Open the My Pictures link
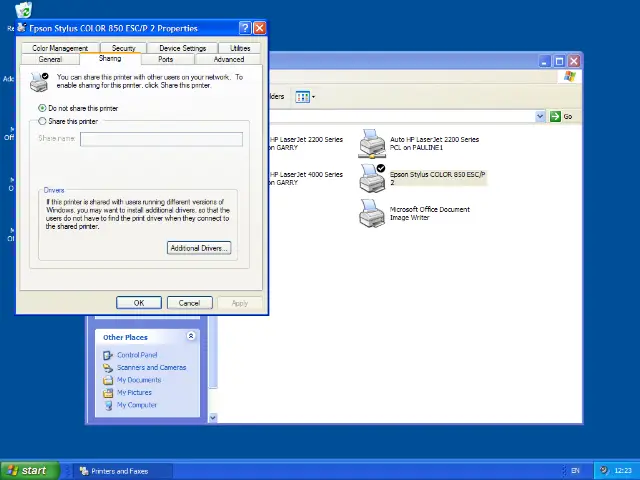The image size is (640, 480). (134, 392)
